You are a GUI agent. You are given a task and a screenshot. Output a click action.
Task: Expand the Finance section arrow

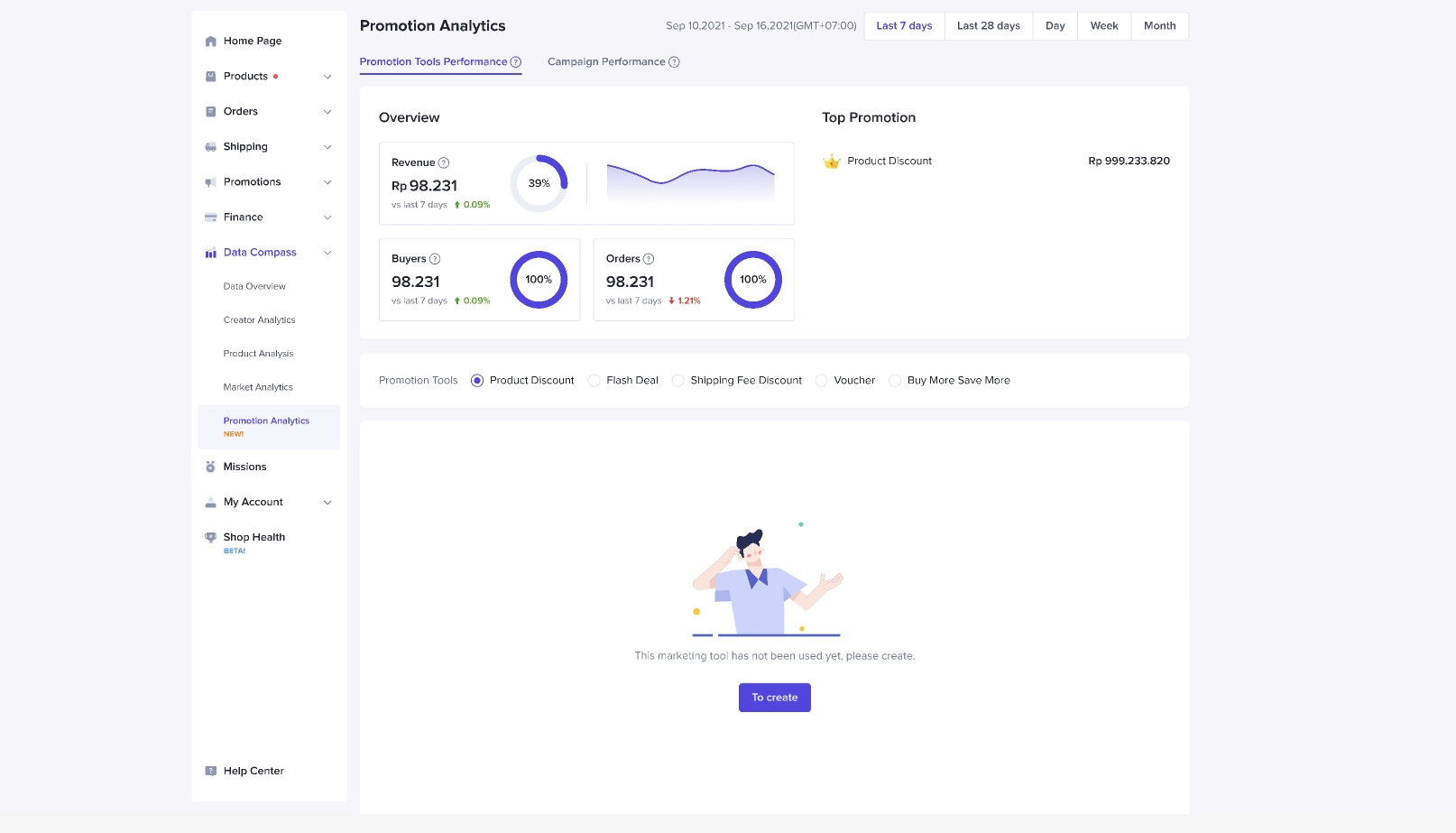click(x=327, y=218)
